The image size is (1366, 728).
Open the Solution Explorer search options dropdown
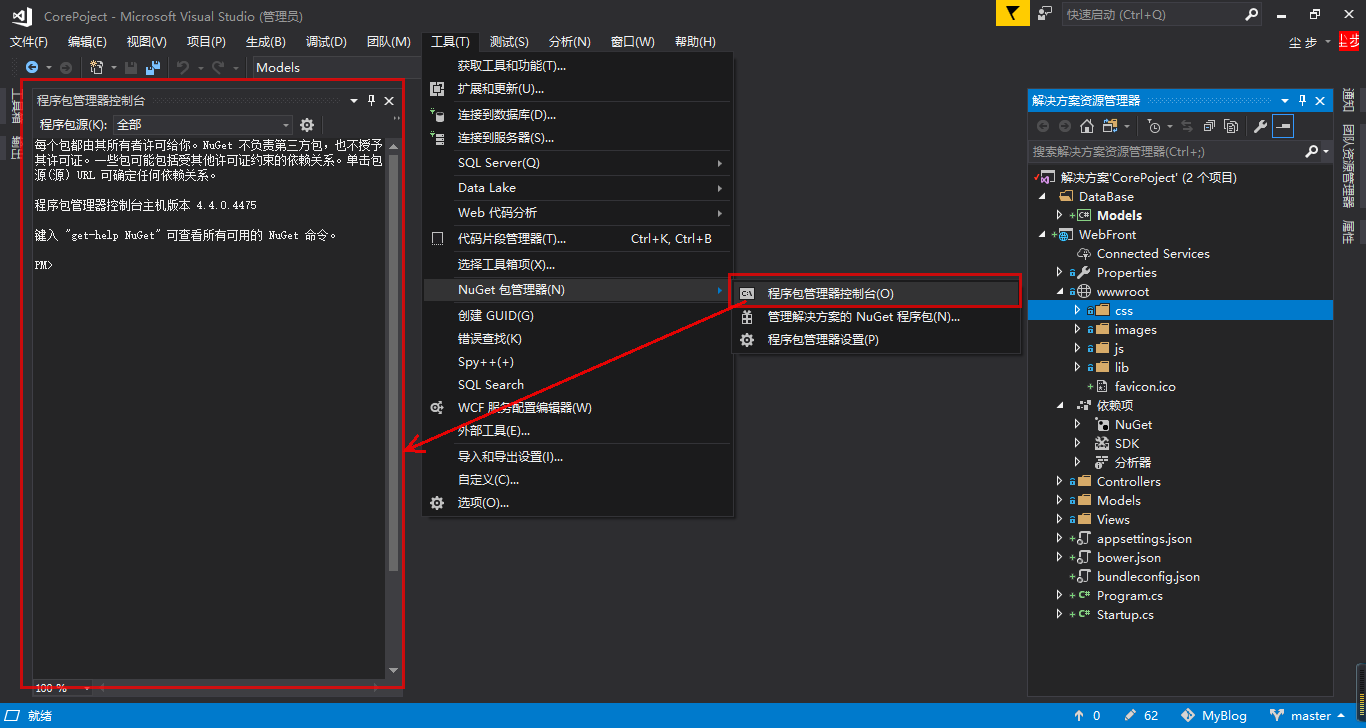point(1326,152)
